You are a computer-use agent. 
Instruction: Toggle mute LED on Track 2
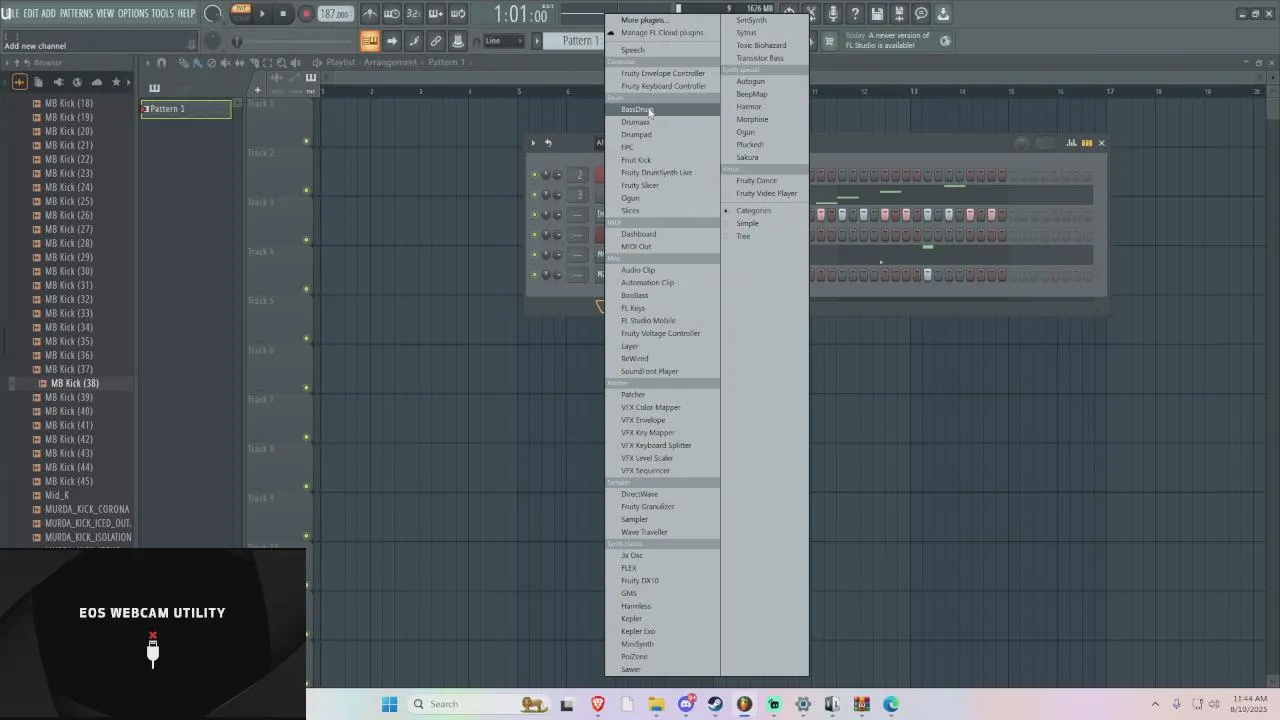306,190
